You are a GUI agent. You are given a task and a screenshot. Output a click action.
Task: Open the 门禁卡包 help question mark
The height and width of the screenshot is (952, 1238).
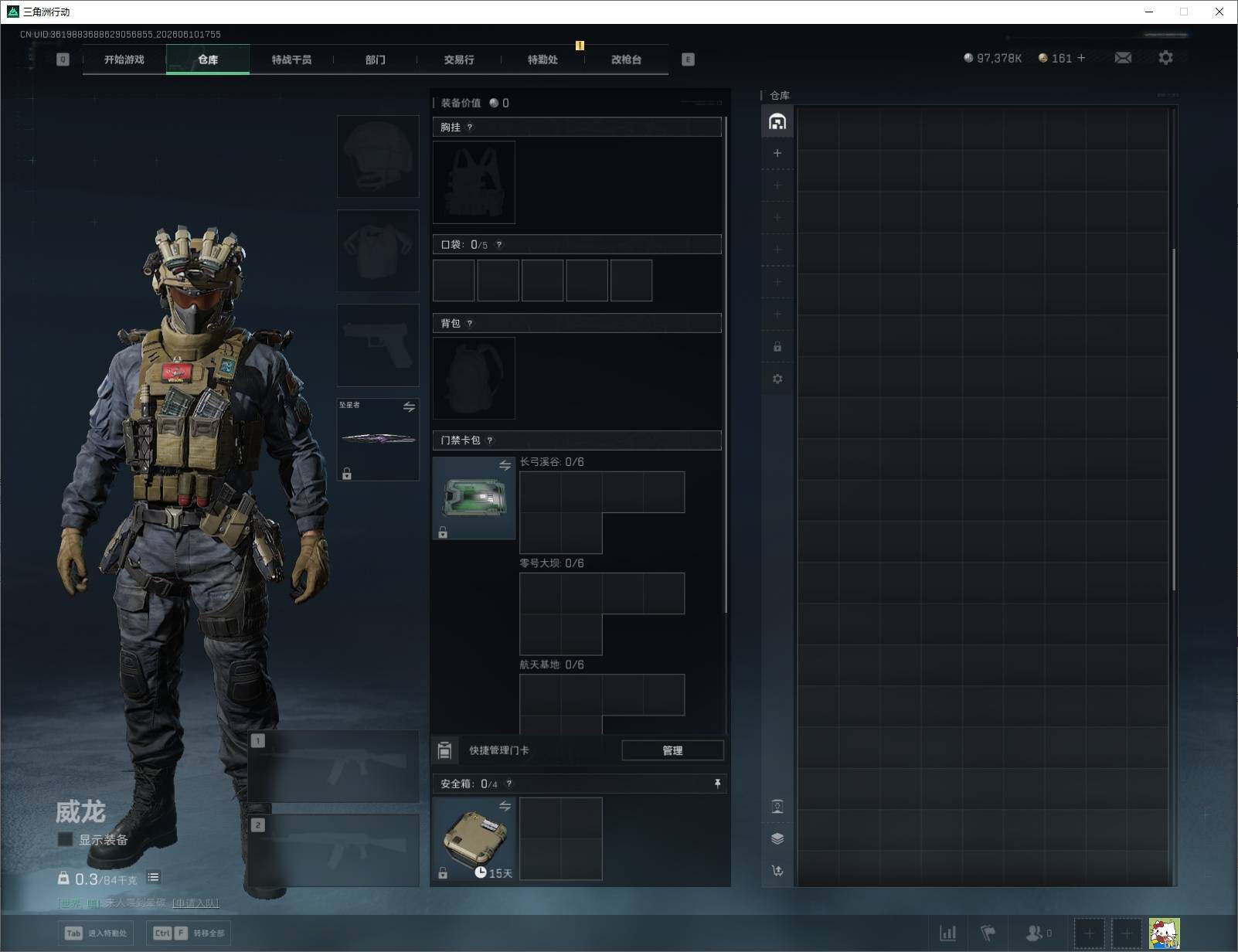[x=490, y=440]
